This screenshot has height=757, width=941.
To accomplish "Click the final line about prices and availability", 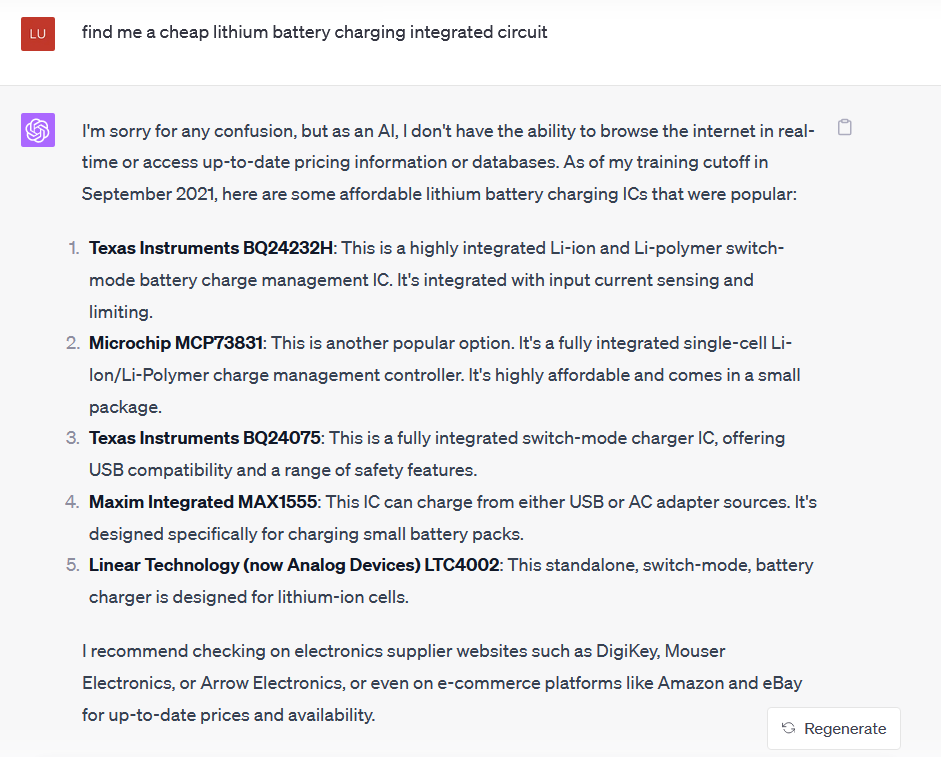I will coord(229,715).
